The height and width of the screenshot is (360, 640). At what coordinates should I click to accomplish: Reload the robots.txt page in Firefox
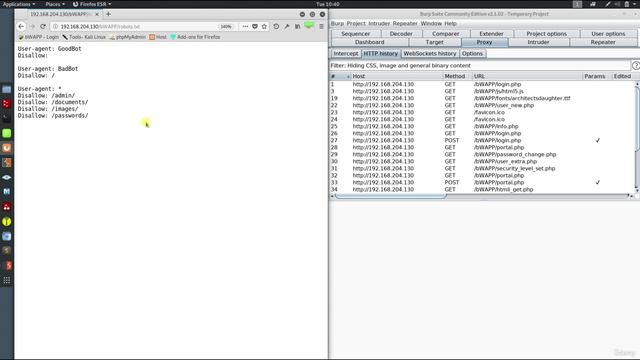(43, 26)
